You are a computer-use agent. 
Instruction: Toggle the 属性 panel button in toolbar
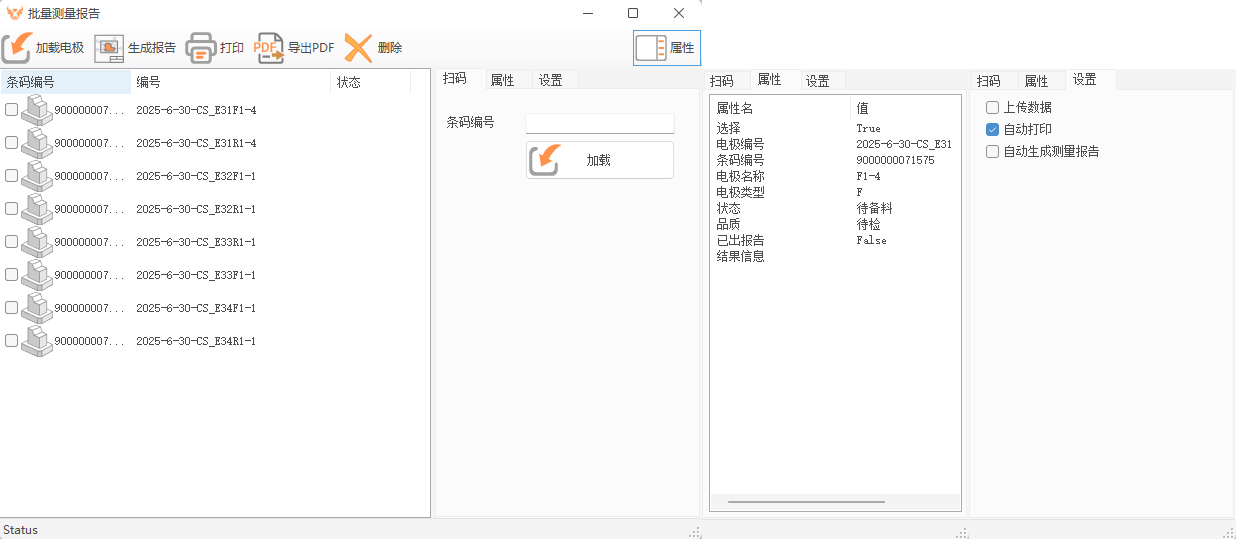point(667,48)
